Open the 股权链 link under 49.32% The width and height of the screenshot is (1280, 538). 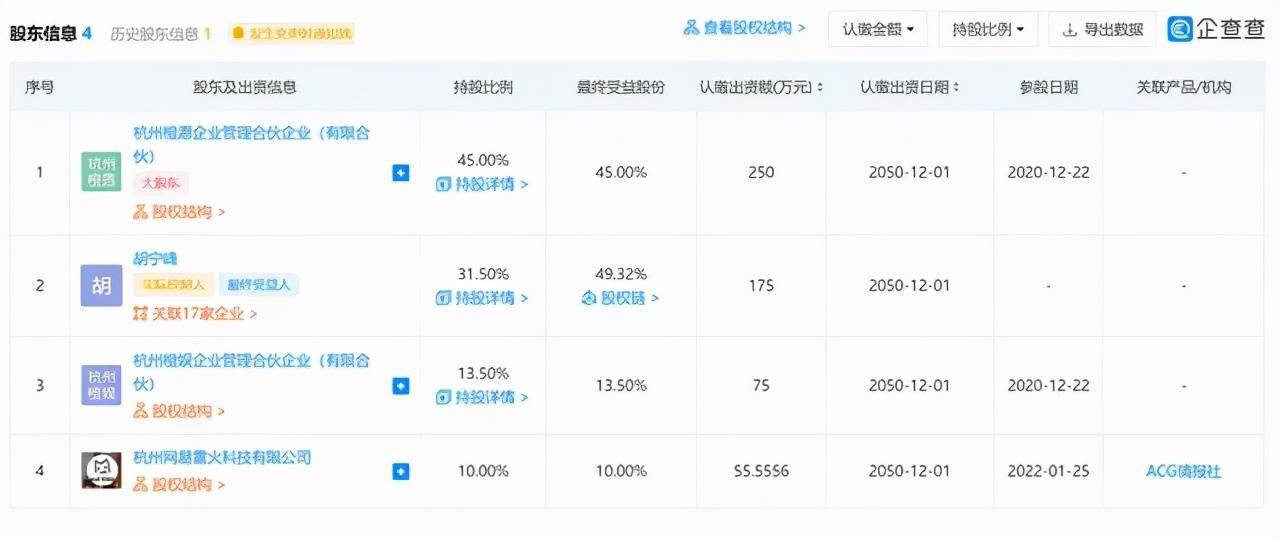(620, 298)
